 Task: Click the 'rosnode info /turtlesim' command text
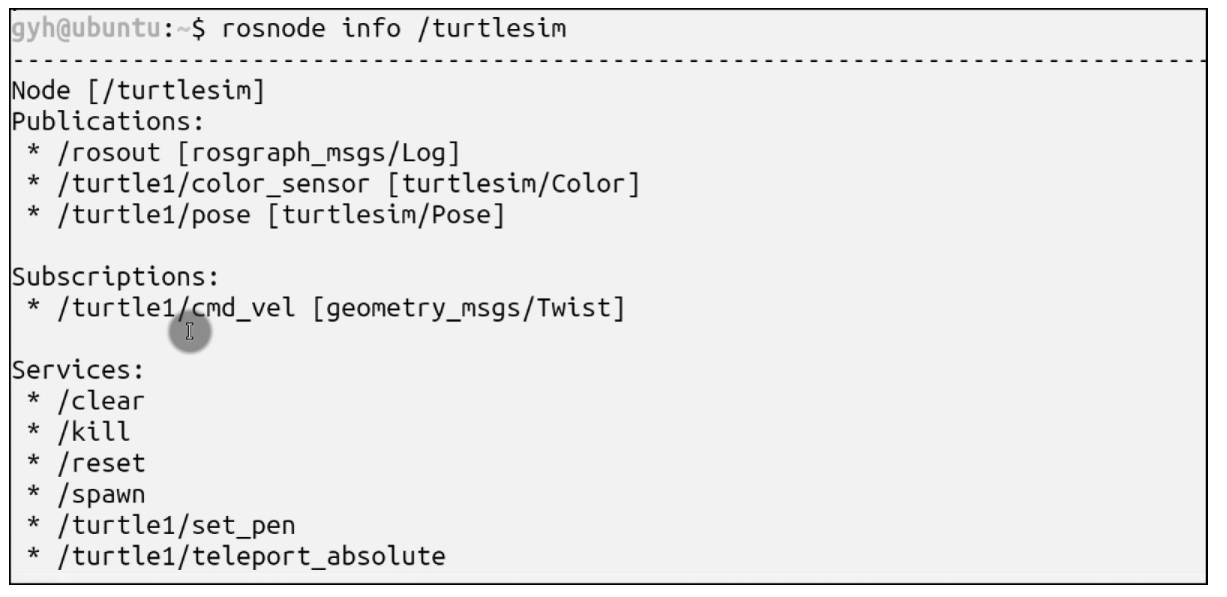point(394,30)
